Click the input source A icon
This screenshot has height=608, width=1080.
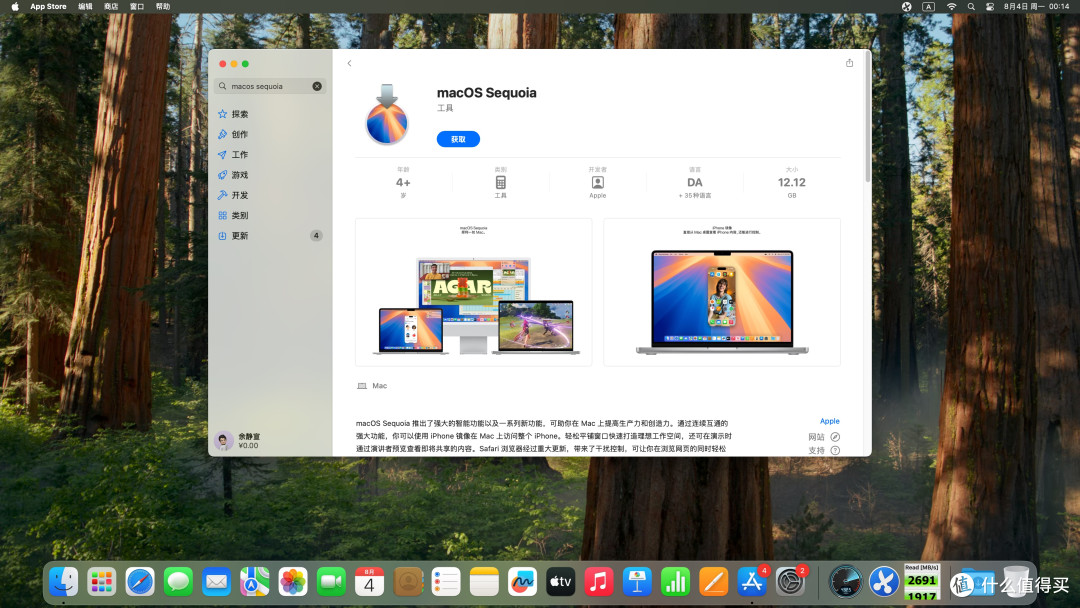[928, 6]
